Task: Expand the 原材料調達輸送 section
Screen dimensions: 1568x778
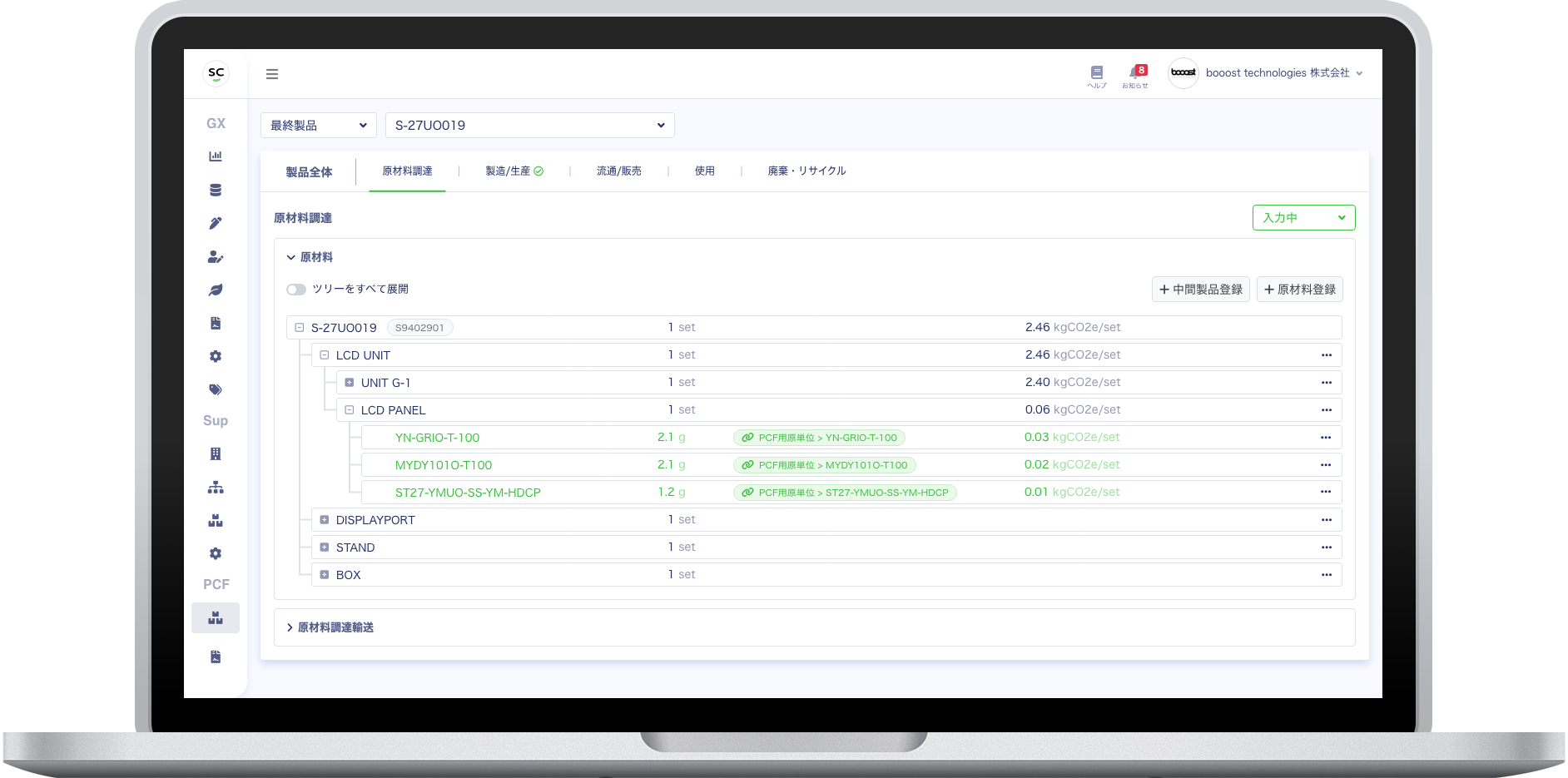Action: pos(330,627)
